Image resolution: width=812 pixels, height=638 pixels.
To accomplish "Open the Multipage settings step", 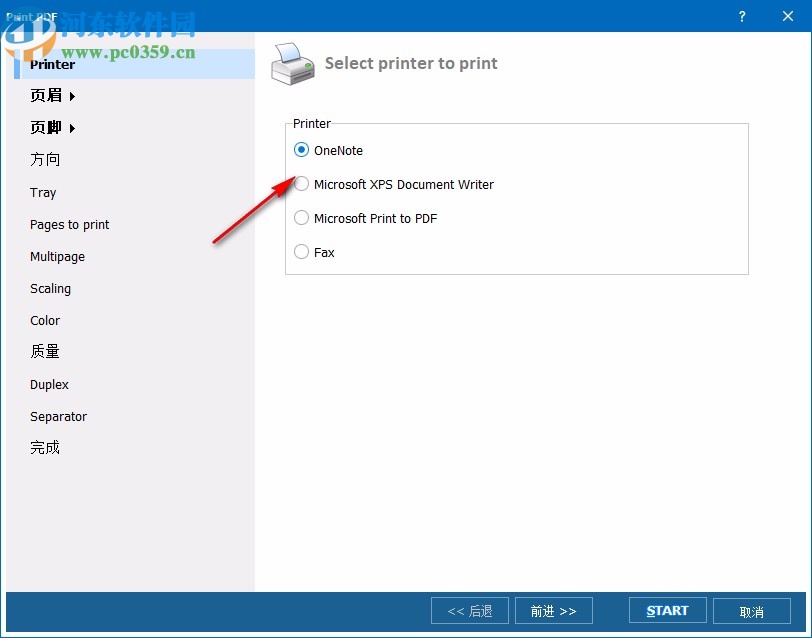I will [x=57, y=257].
